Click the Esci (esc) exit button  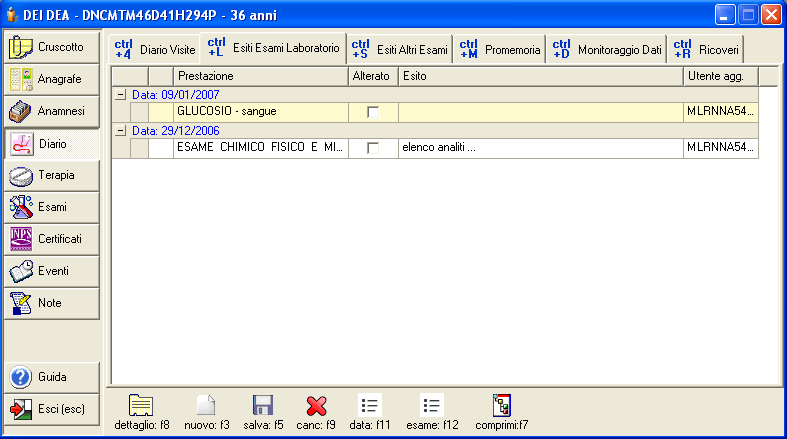pyautogui.click(x=53, y=409)
